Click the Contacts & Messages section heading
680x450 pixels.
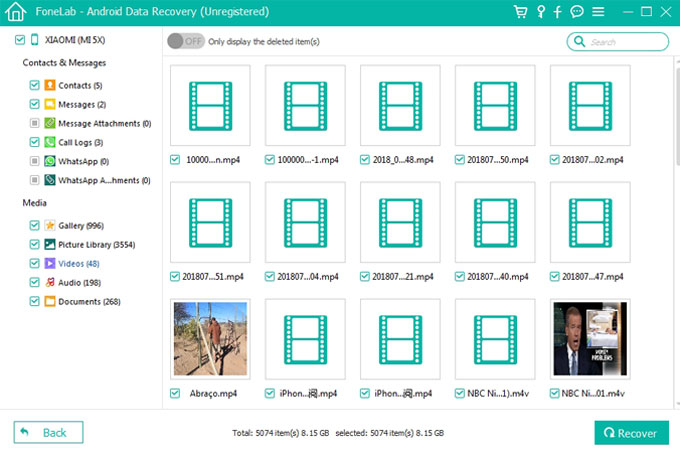(x=64, y=63)
